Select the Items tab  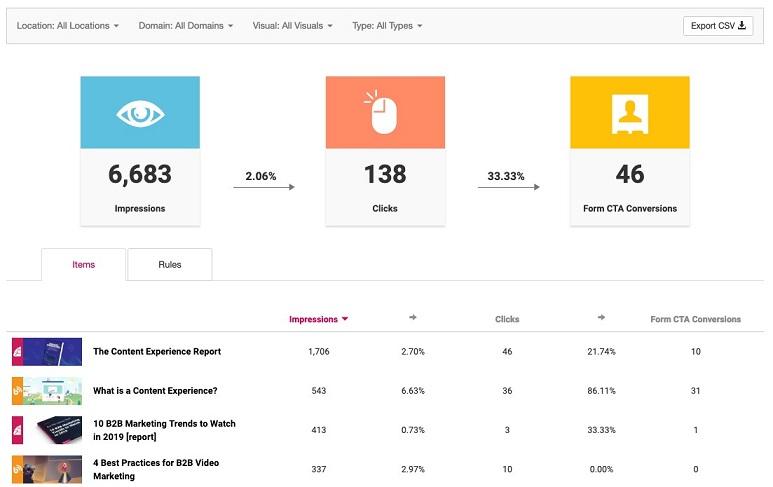click(84, 265)
